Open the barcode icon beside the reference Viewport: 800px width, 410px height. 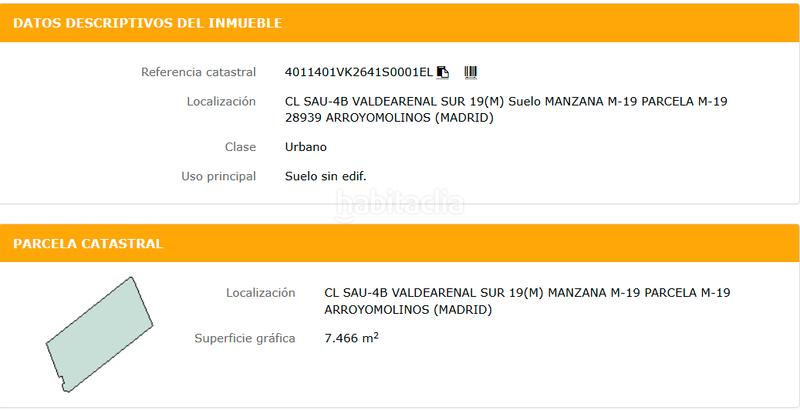coord(470,72)
